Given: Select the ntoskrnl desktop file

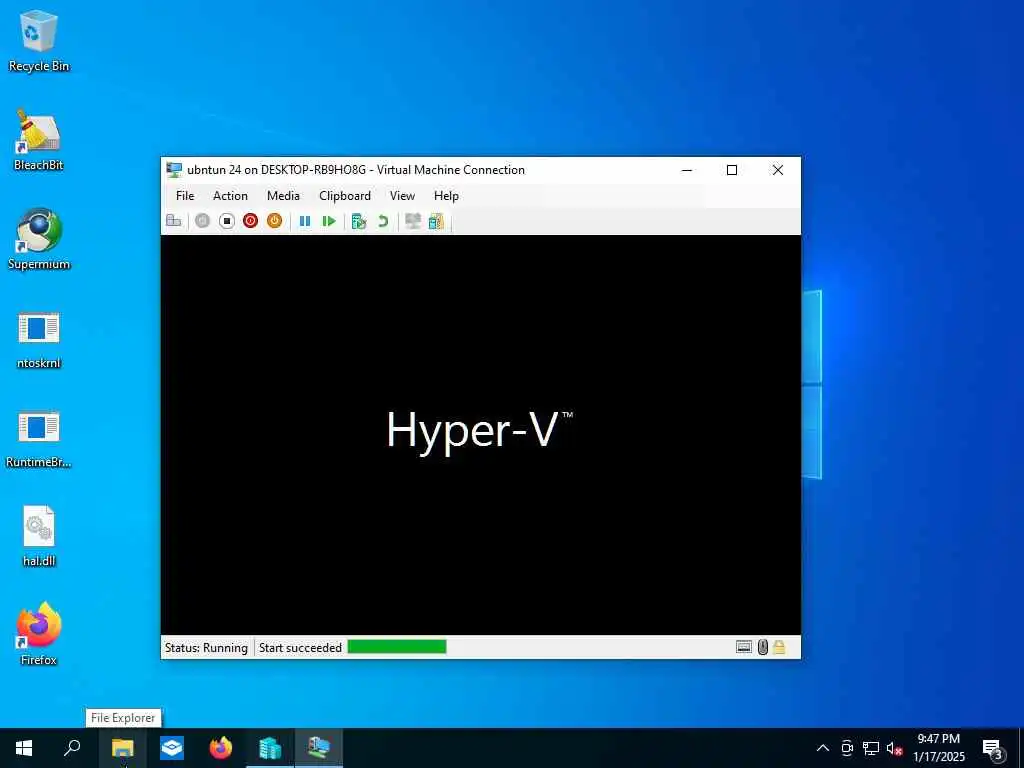Looking at the screenshot, I should [x=39, y=340].
